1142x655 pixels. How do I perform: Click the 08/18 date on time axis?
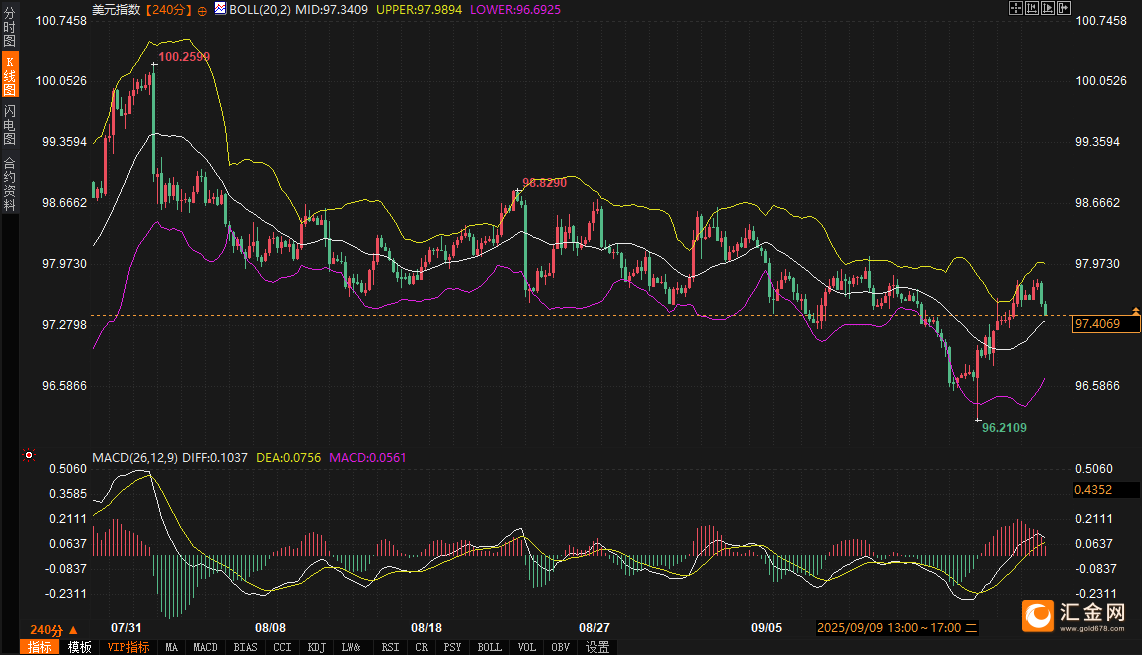tap(426, 628)
